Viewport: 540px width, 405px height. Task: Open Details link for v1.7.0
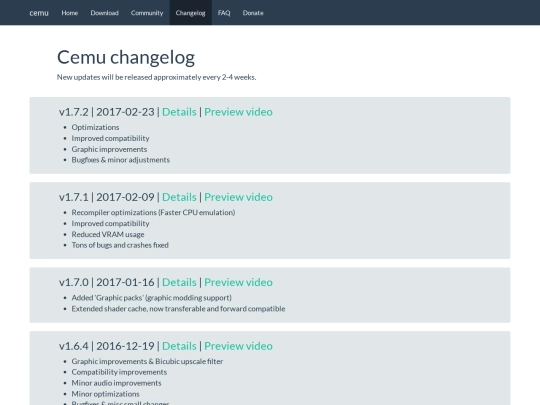[x=179, y=282]
